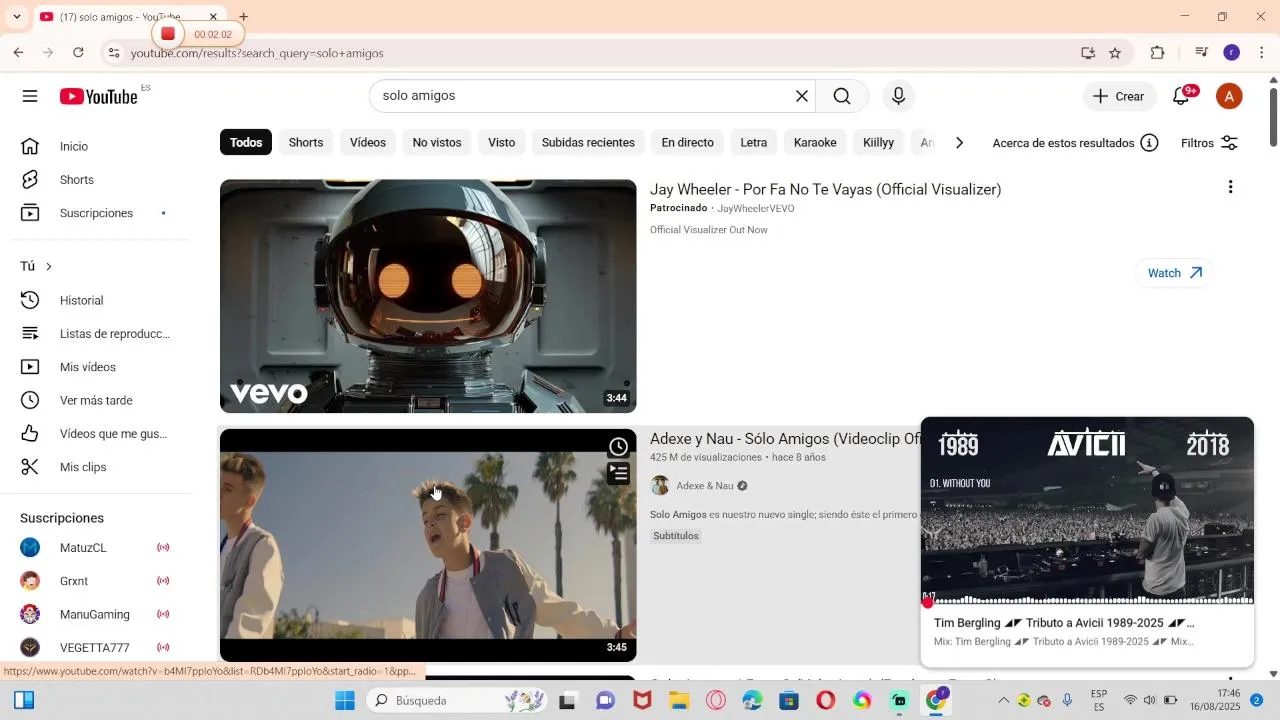
Task: Select the Karaoke filter chip
Action: click(x=815, y=143)
